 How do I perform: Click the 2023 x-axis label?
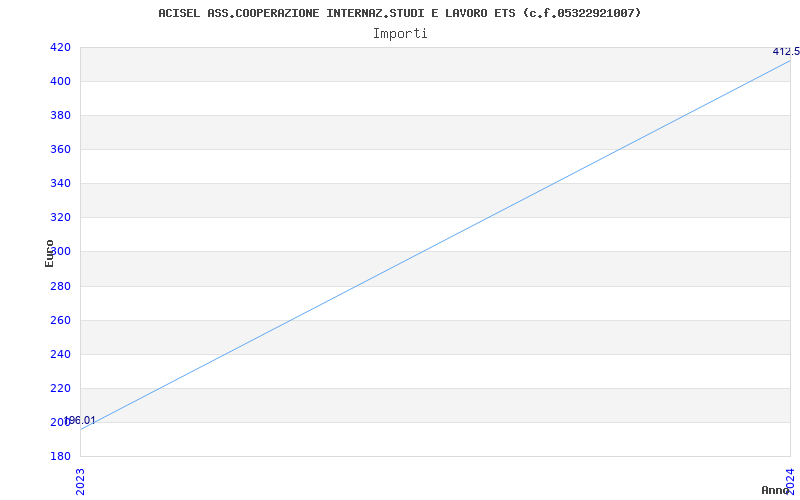81,482
